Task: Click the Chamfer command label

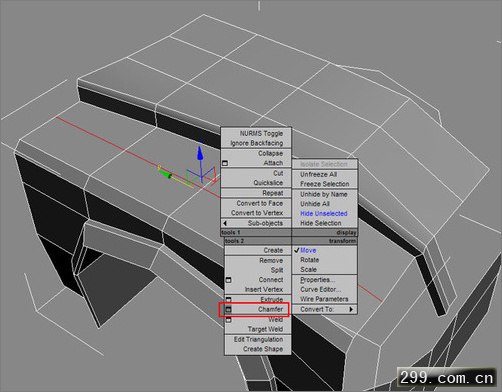Action: tap(270, 309)
